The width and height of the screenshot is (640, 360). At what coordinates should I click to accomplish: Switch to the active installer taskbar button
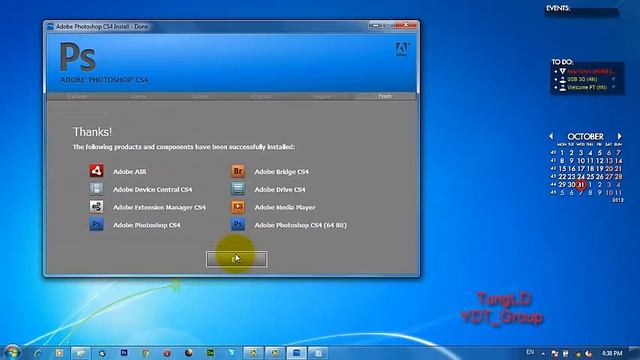coord(296,353)
